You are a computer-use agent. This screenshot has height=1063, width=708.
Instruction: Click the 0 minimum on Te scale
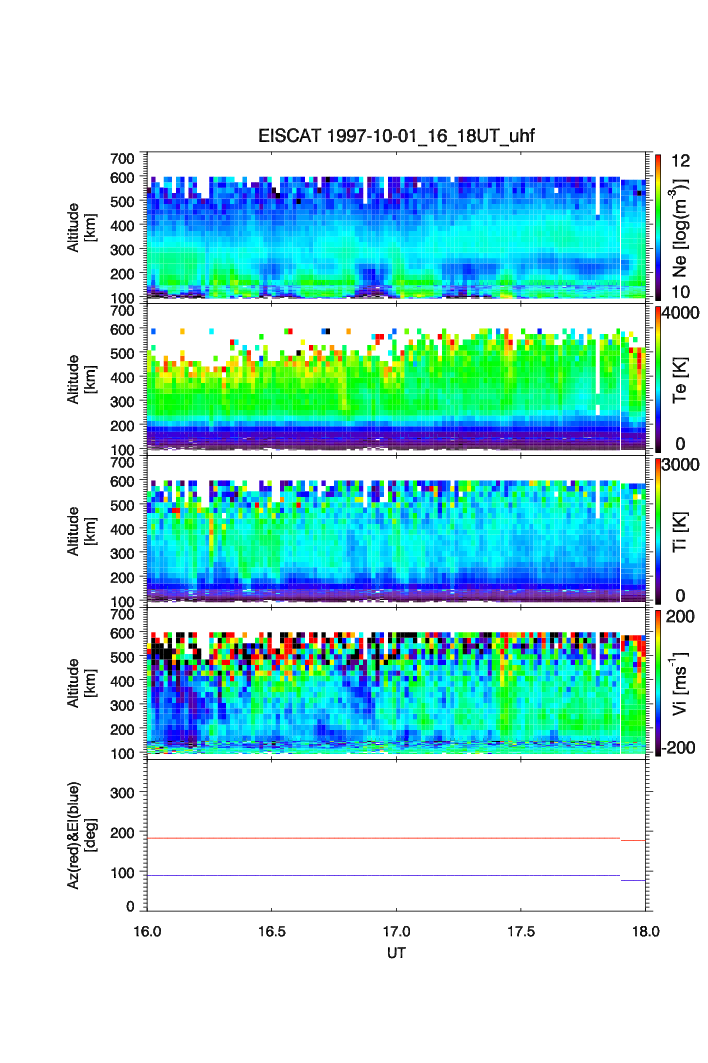(x=680, y=444)
